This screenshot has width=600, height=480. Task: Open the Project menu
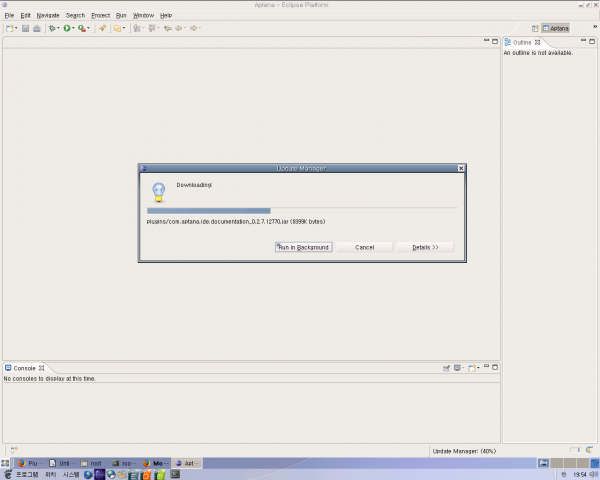tap(101, 16)
